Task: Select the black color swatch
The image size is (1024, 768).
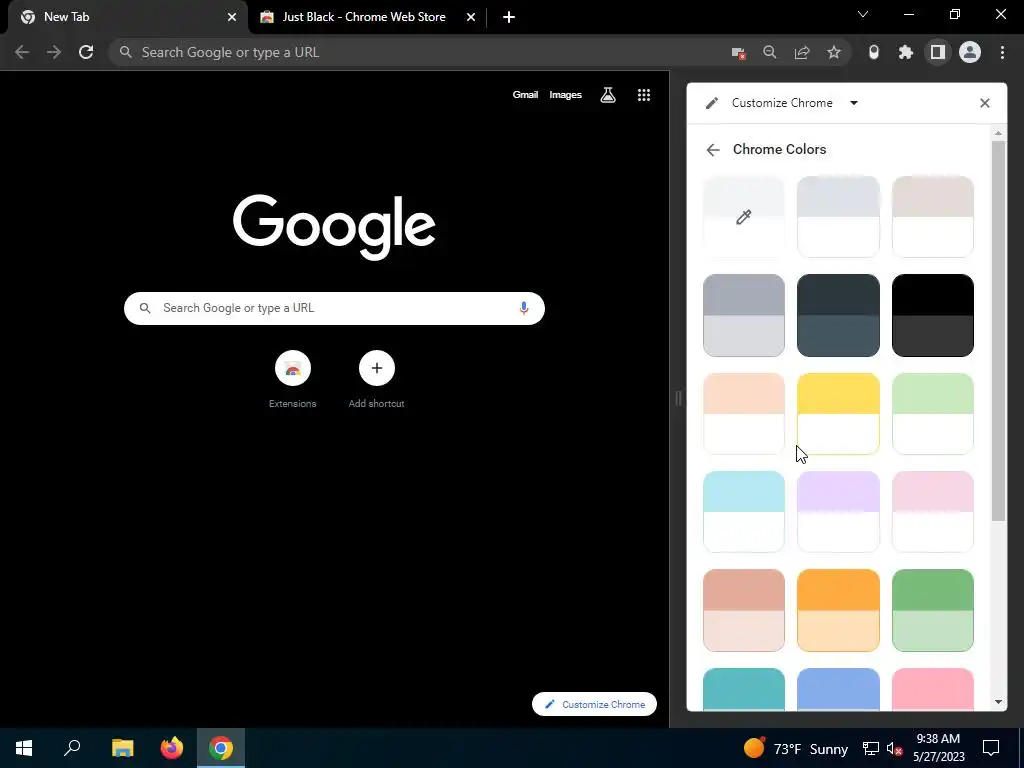Action: click(933, 315)
